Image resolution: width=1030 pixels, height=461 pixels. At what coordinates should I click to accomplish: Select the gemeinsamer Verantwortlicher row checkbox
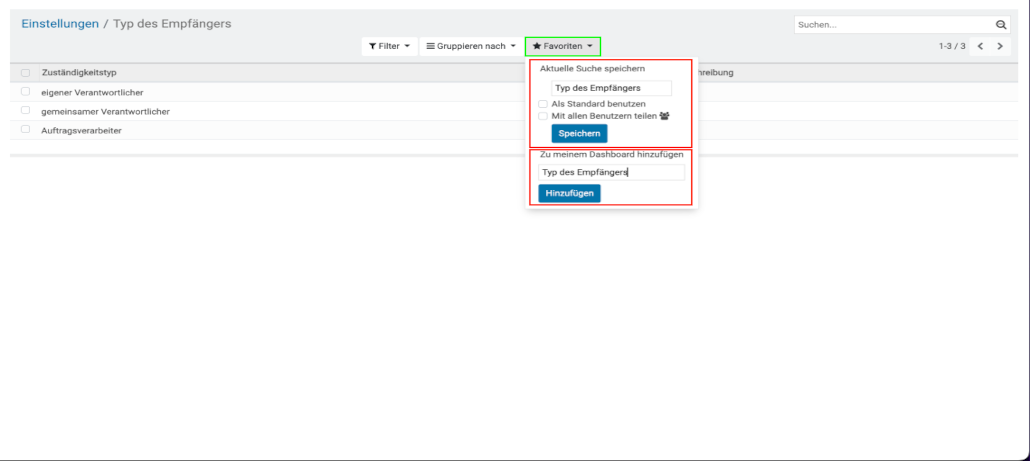click(25, 111)
